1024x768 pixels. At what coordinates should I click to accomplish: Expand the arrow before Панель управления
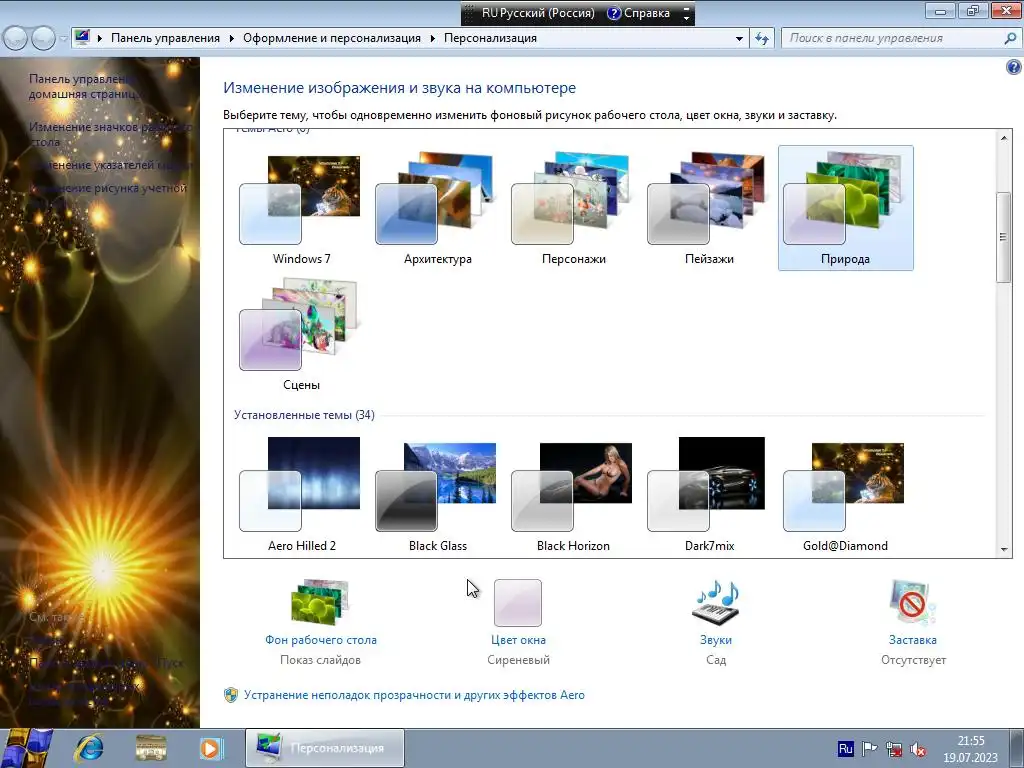pos(100,39)
